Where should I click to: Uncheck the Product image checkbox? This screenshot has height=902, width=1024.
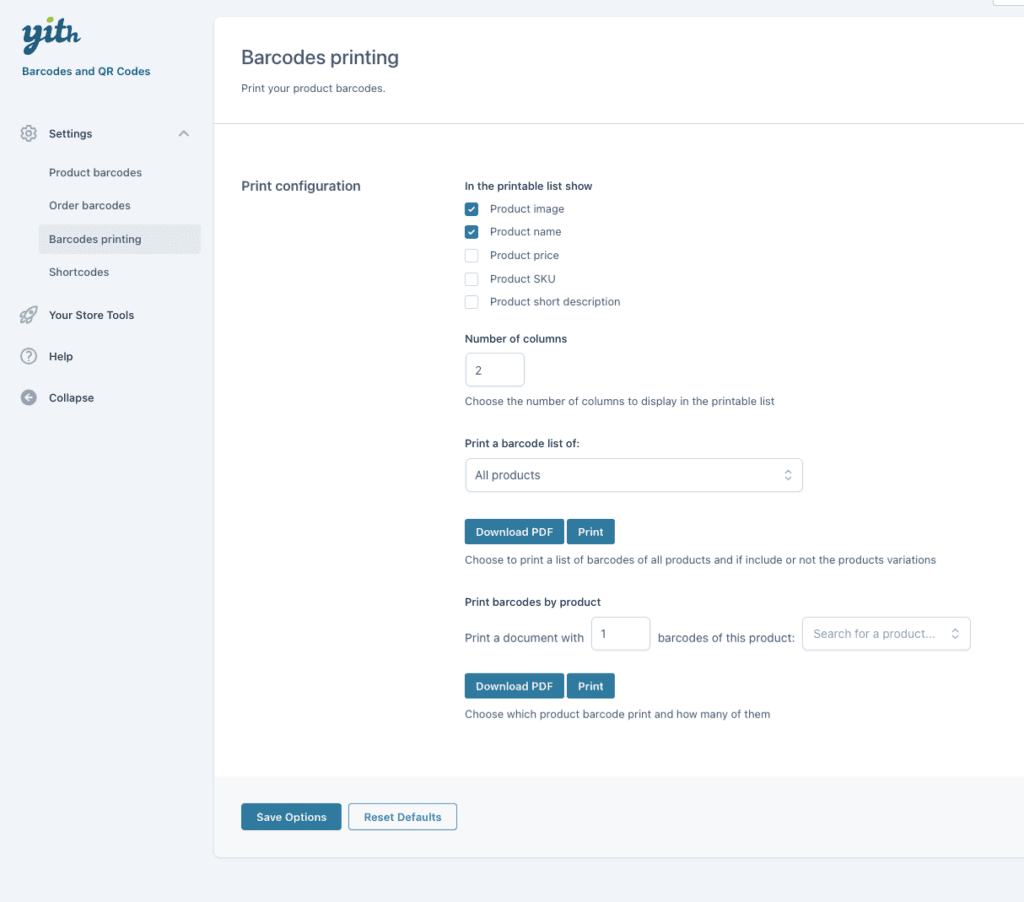pos(472,209)
